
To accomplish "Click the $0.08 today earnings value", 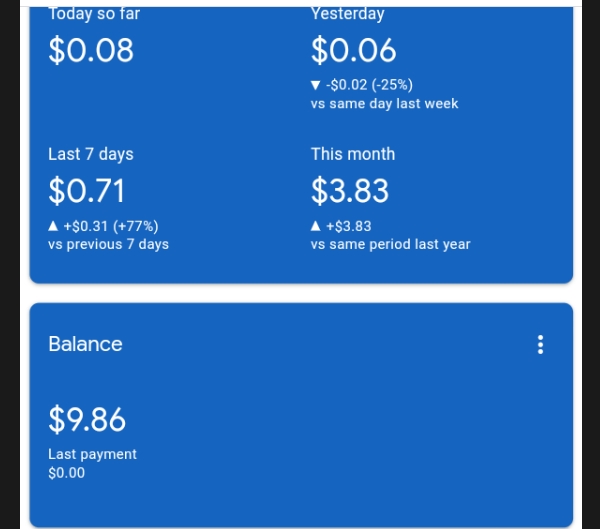I will (x=91, y=50).
